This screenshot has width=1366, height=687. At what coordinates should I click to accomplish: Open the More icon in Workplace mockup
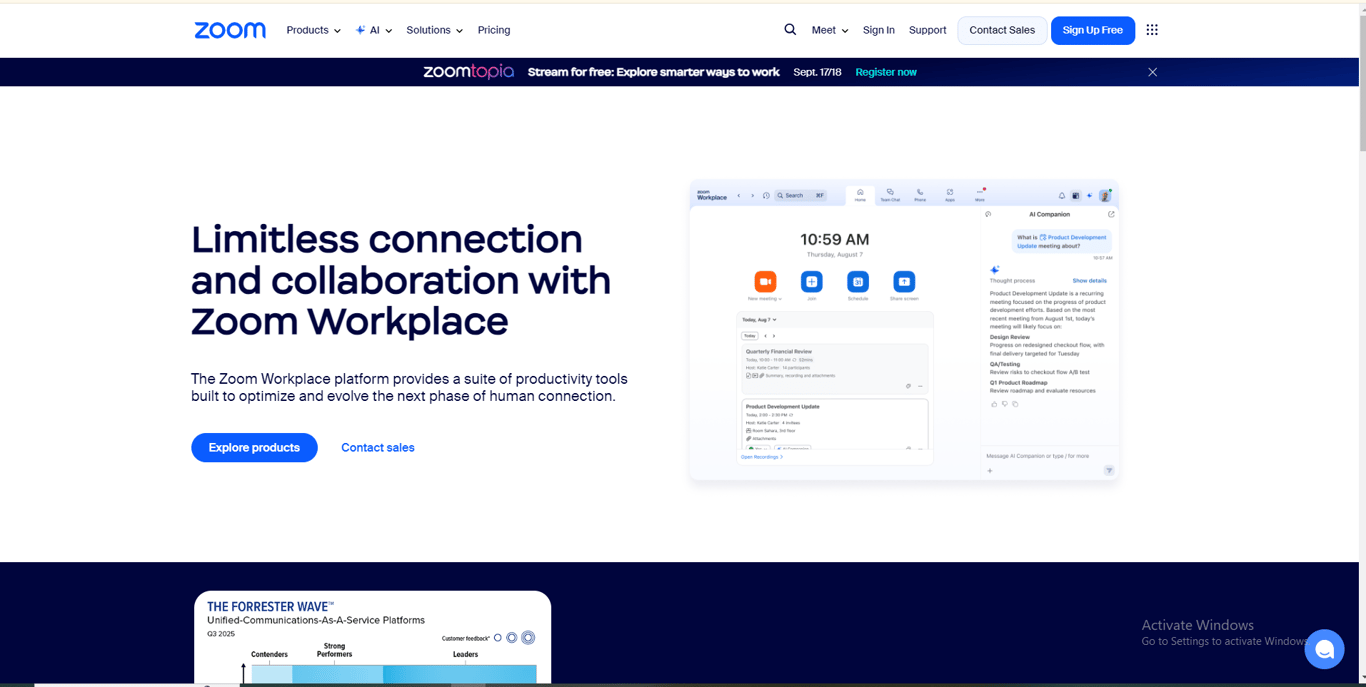coord(980,192)
